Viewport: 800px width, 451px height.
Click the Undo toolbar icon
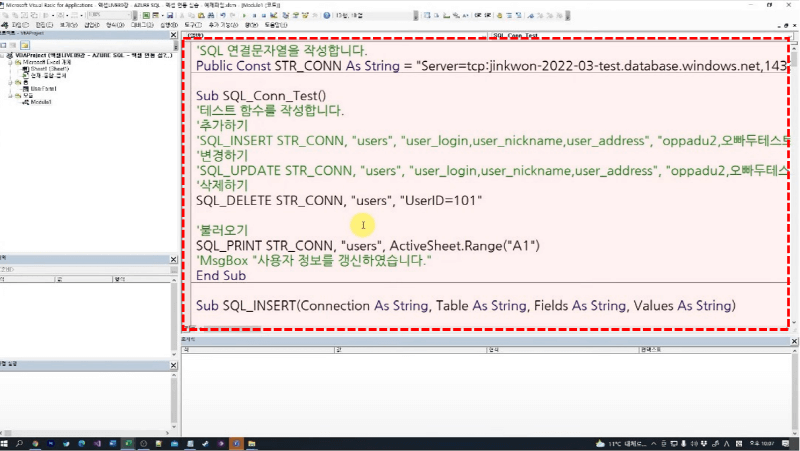tap(223, 15)
